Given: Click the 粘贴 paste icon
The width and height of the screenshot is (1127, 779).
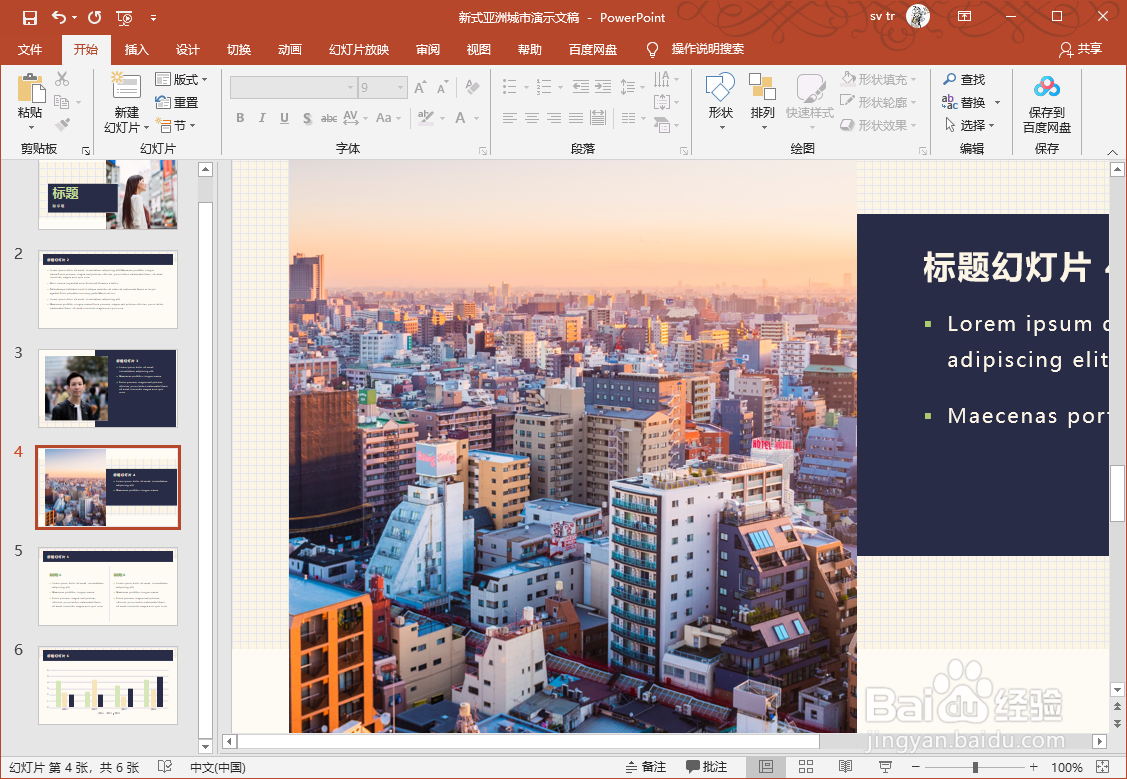Looking at the screenshot, I should click(x=30, y=89).
